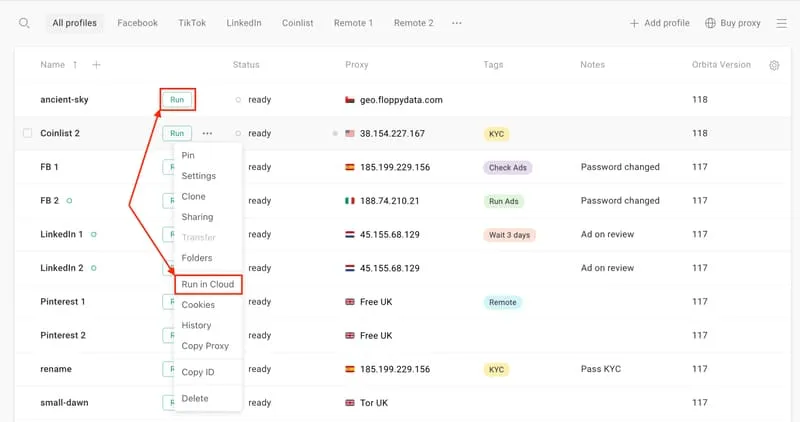
Task: Choose Clone from the context menu
Action: click(193, 196)
